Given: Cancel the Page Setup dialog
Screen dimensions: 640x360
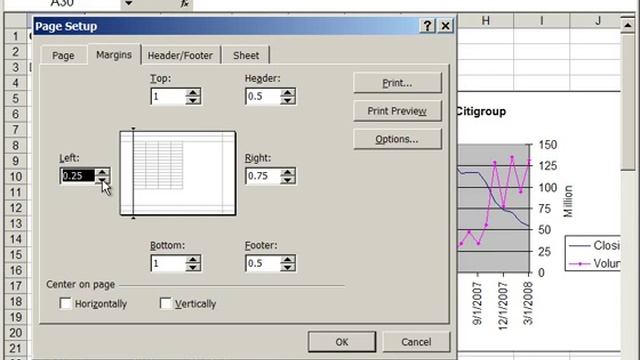Looking at the screenshot, I should [x=416, y=342].
